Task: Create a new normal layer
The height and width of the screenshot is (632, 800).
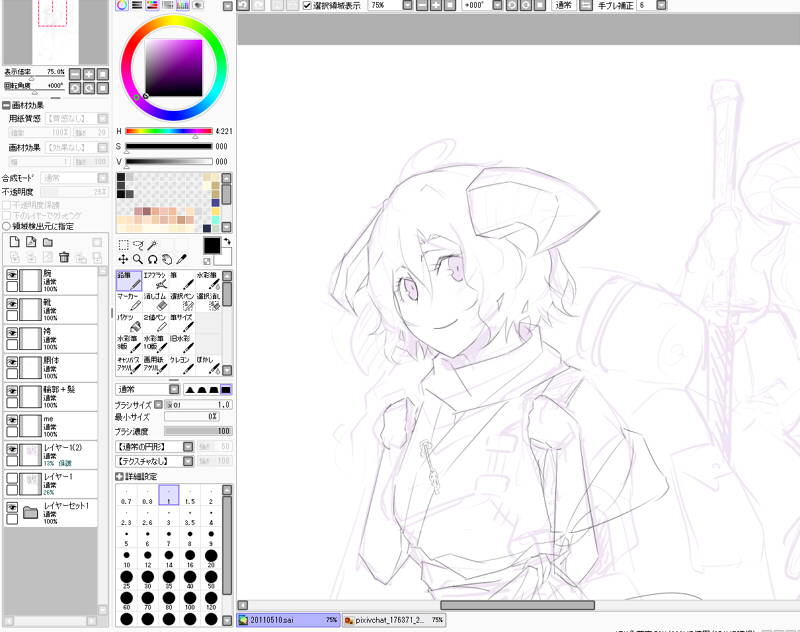Action: click(x=15, y=242)
